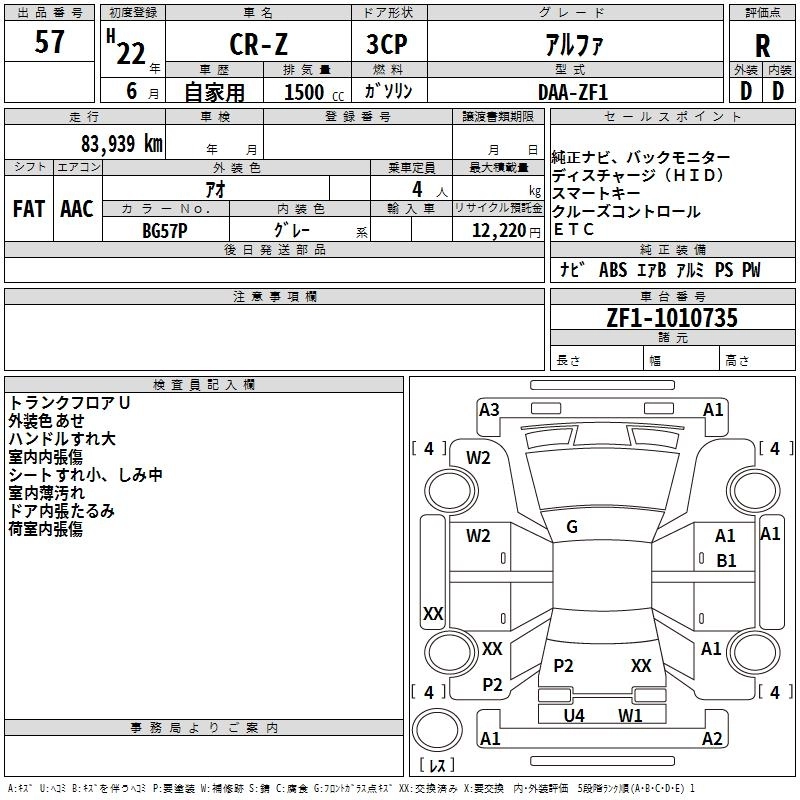Select the DAA-ZF1 model type cell
800x800 pixels.
tap(576, 91)
